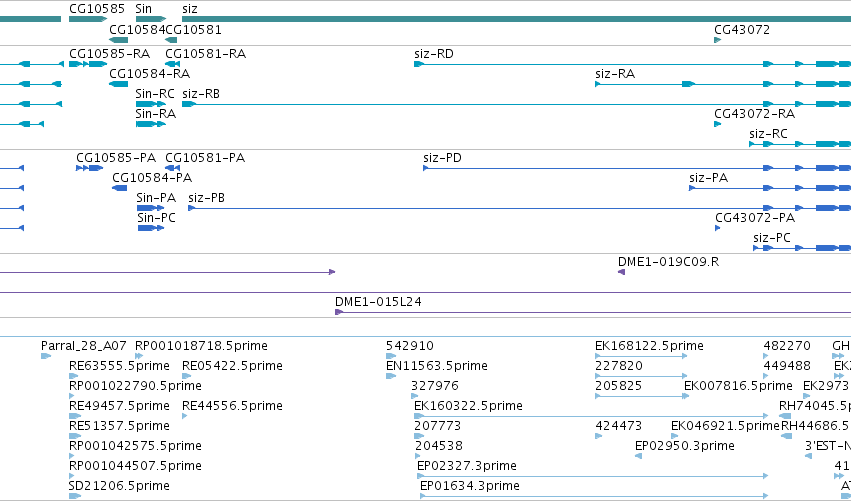Viewport: 851px width, 501px height.
Task: Click the 207773 EST label
Action: pyautogui.click(x=437, y=426)
